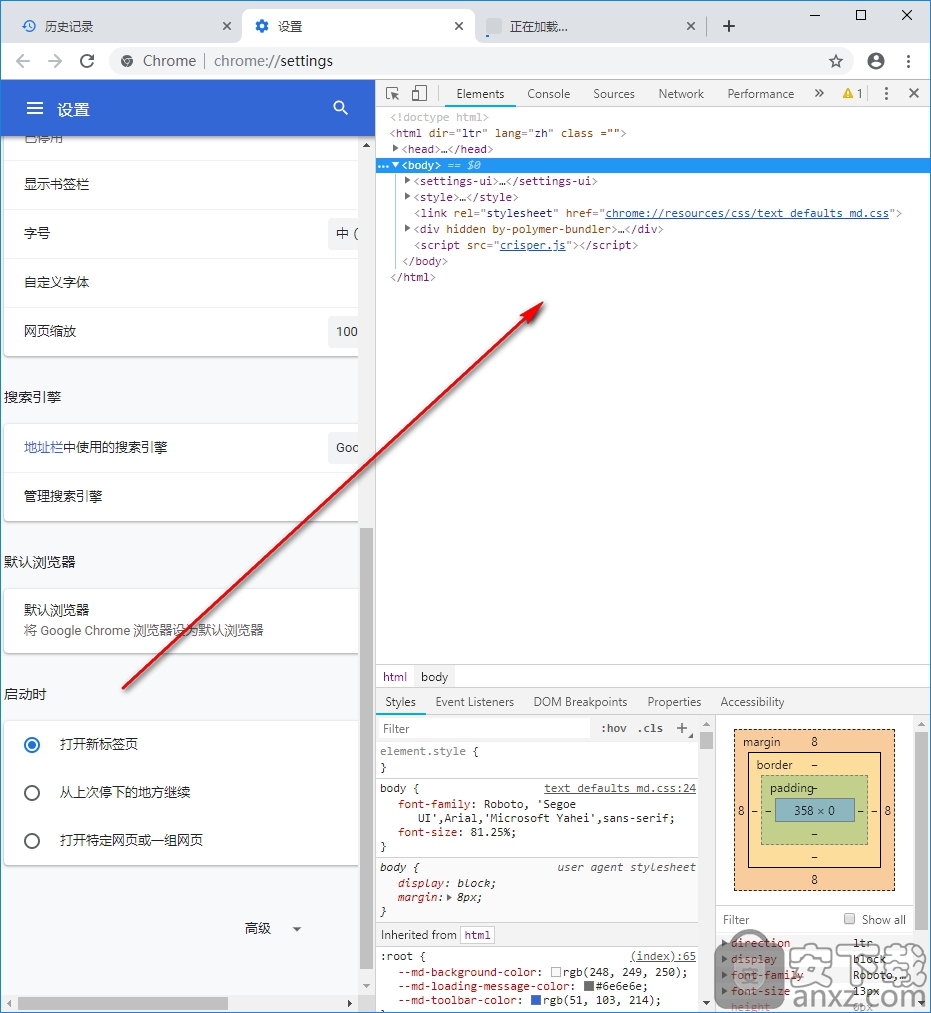Click the inspect element picker icon

coord(393,94)
